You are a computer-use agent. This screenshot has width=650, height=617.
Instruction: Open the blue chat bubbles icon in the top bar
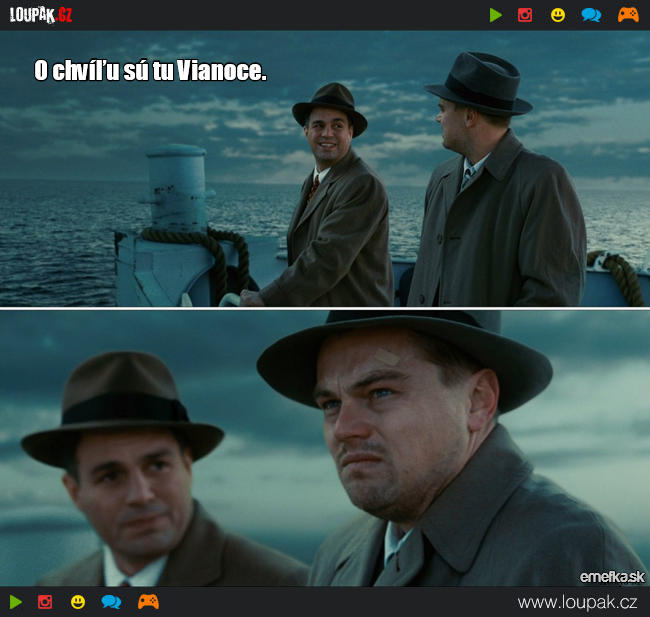click(591, 15)
